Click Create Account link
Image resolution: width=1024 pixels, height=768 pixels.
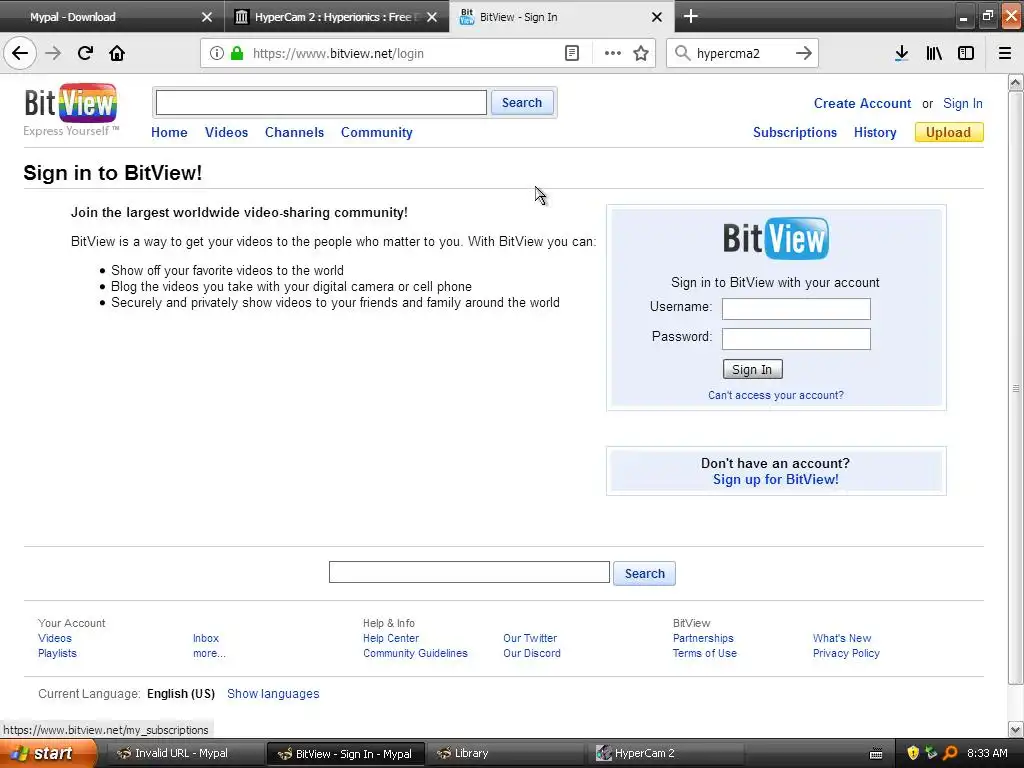862,103
